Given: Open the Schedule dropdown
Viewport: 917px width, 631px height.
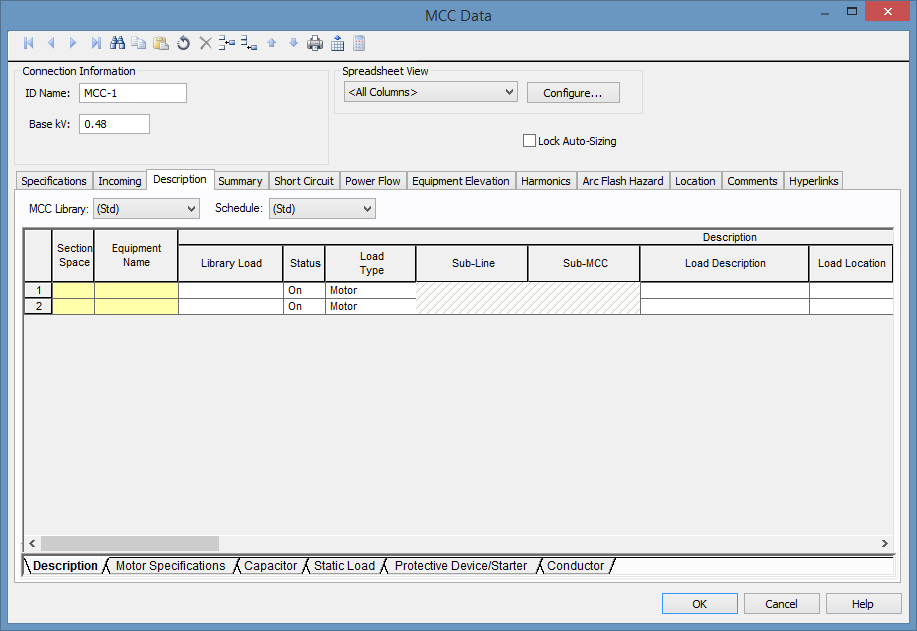Looking at the screenshot, I should (322, 209).
